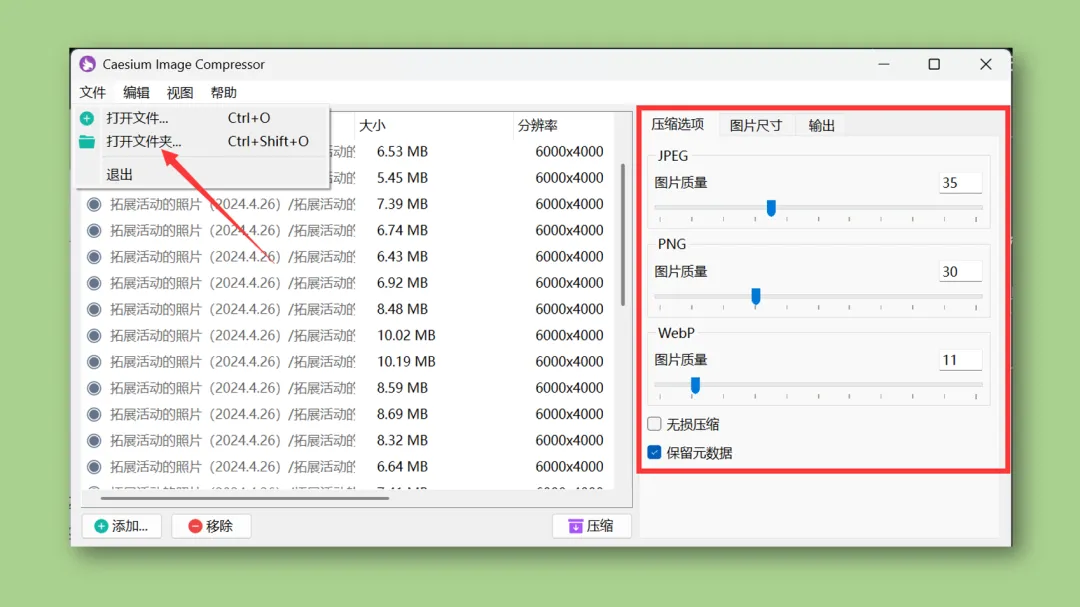The width and height of the screenshot is (1080, 607).
Task: Click the status icon of the 10.02 MB row
Action: 94,336
